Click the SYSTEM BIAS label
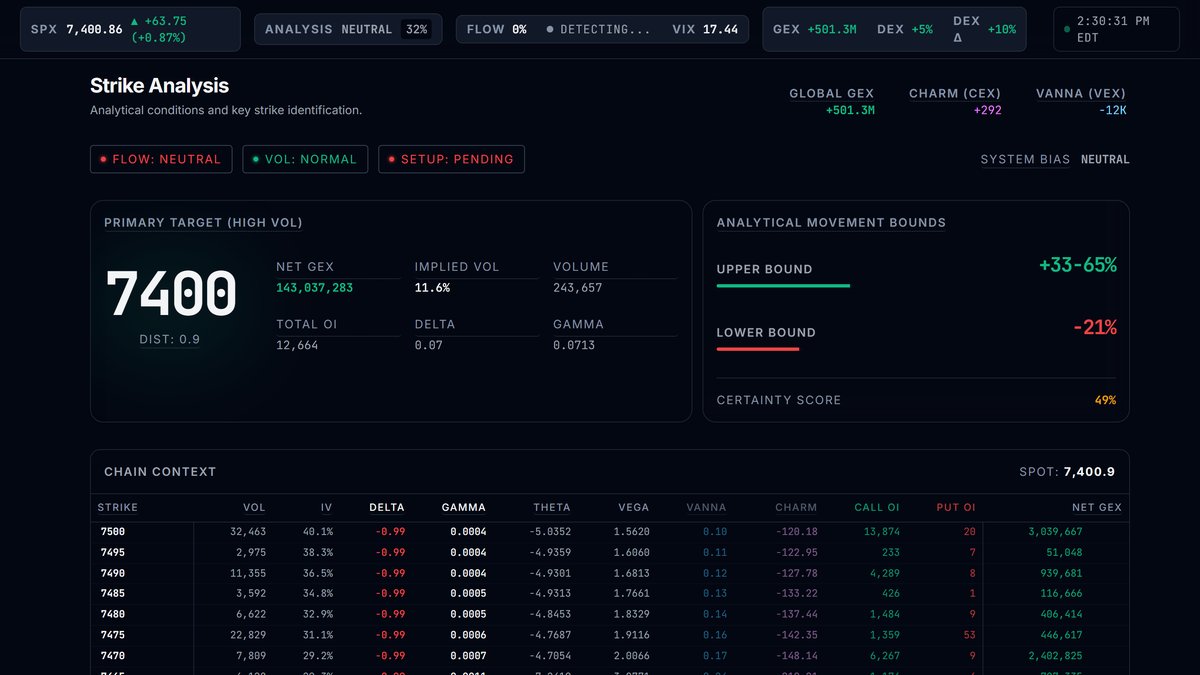Screen dimensions: 1200x675 [1025, 159]
